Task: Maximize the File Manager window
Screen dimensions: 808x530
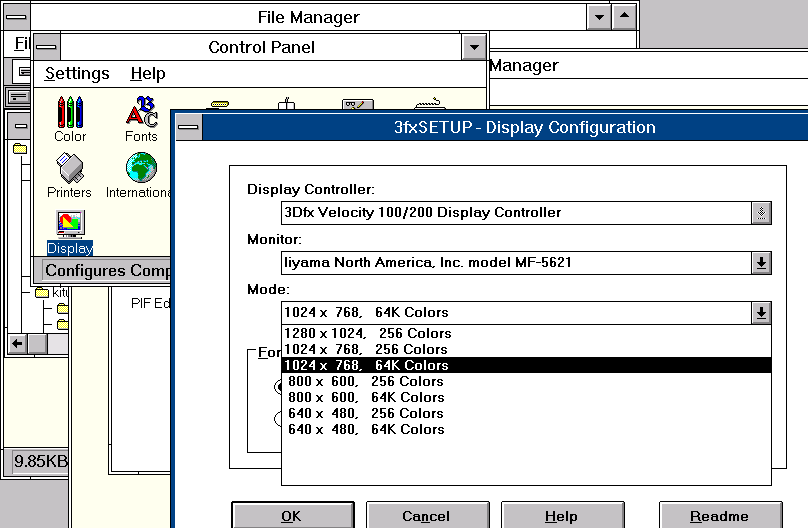Action: (x=624, y=17)
